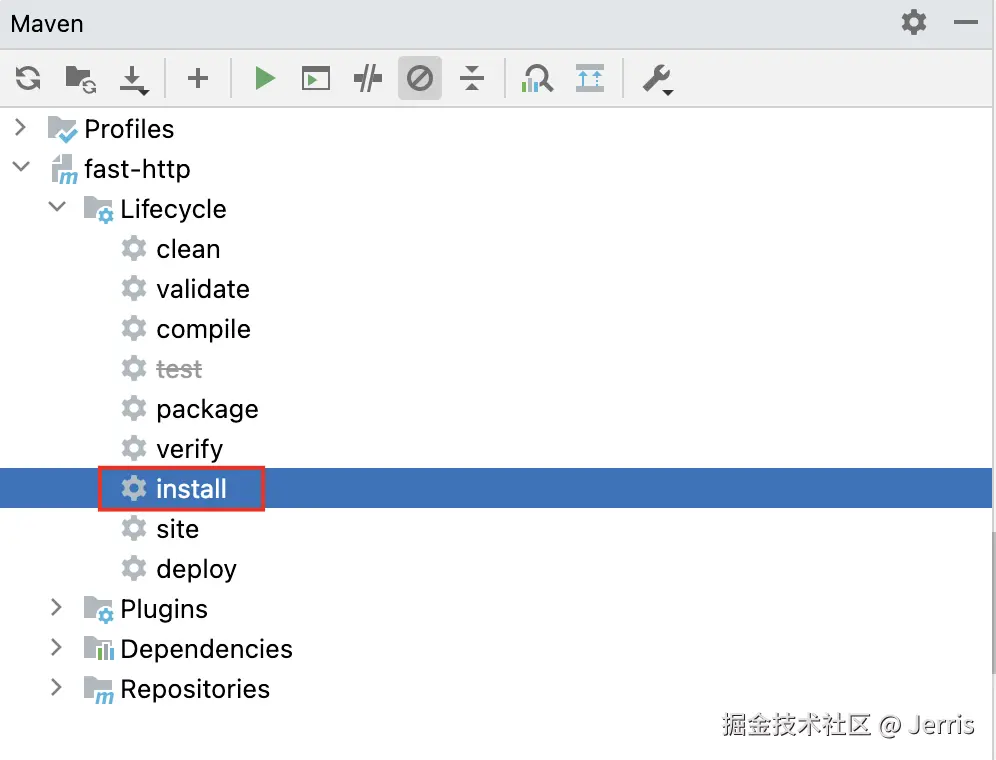Image resolution: width=996 pixels, height=760 pixels.
Task: Select the clean lifecycle goal
Action: pos(188,249)
